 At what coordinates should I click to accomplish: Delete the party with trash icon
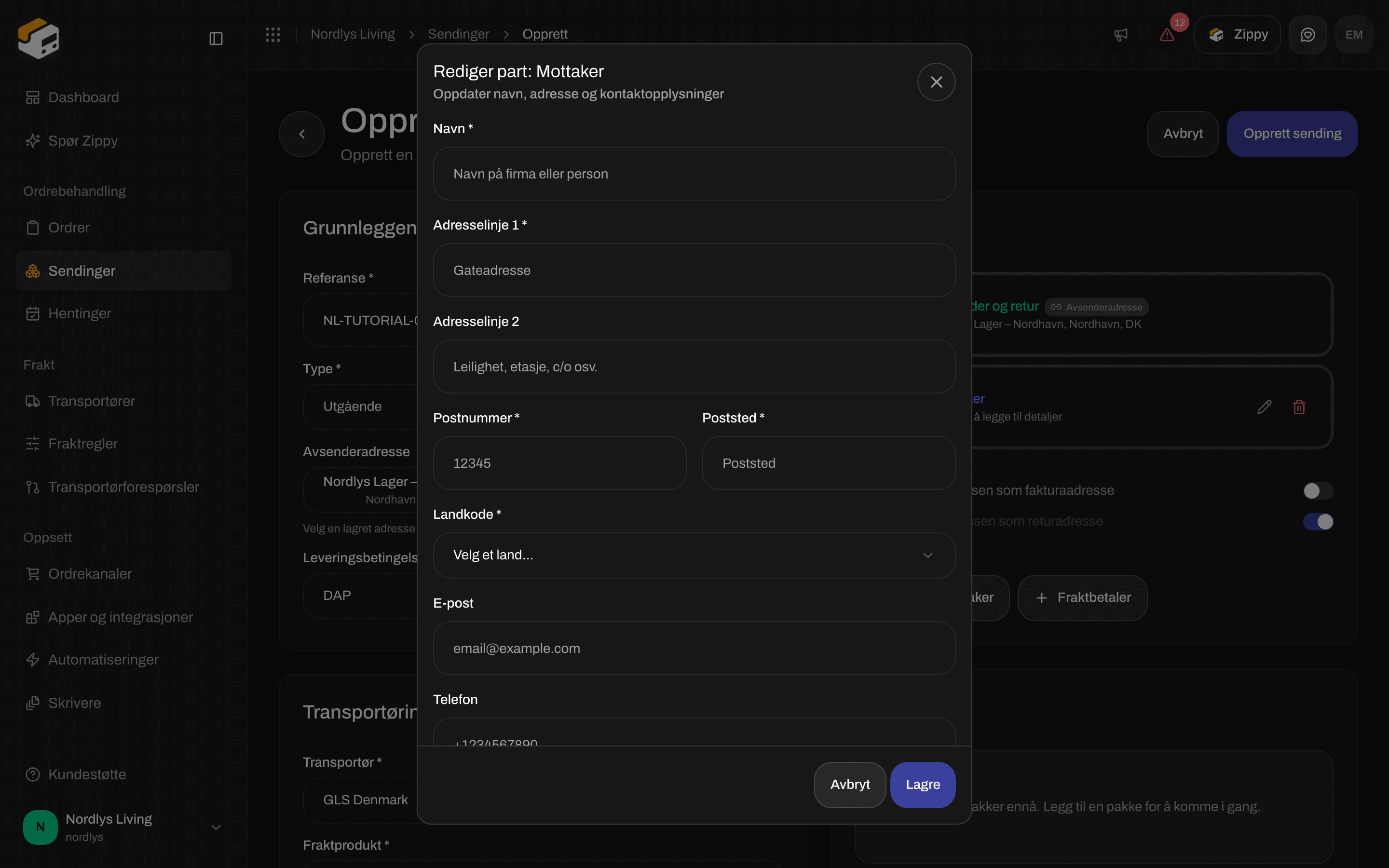click(1299, 407)
